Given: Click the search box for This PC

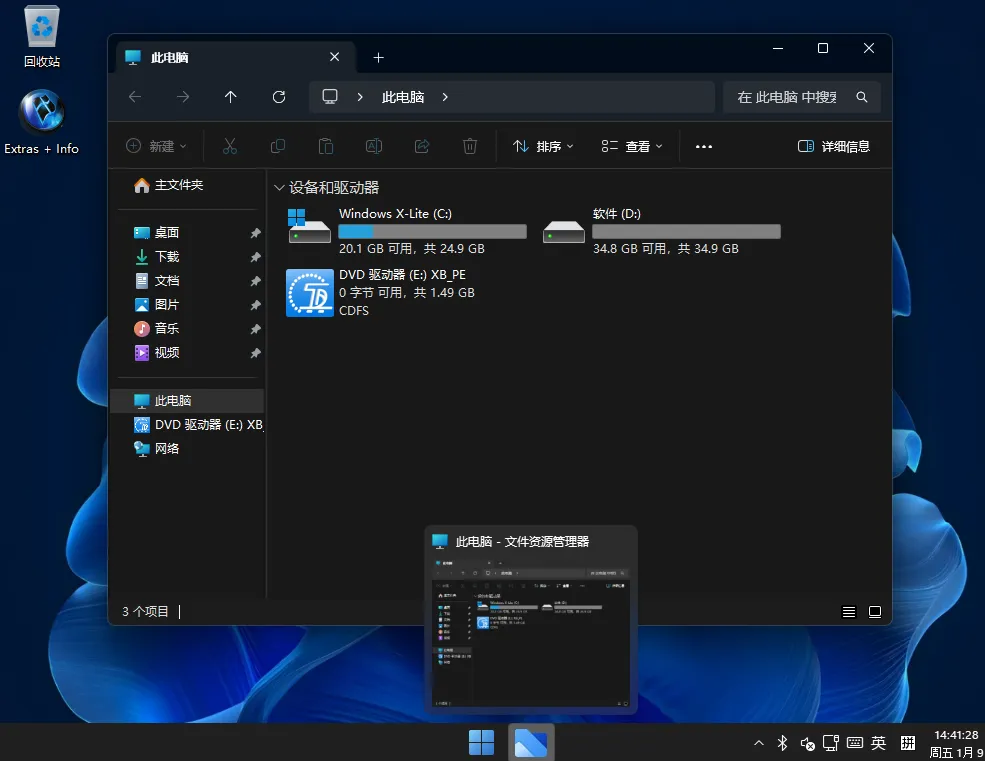Looking at the screenshot, I should (790, 97).
